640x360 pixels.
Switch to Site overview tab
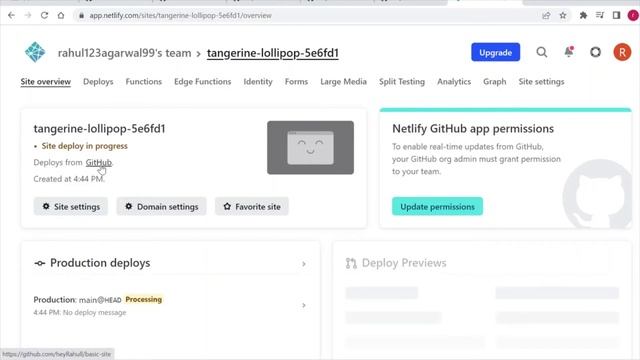point(46,82)
